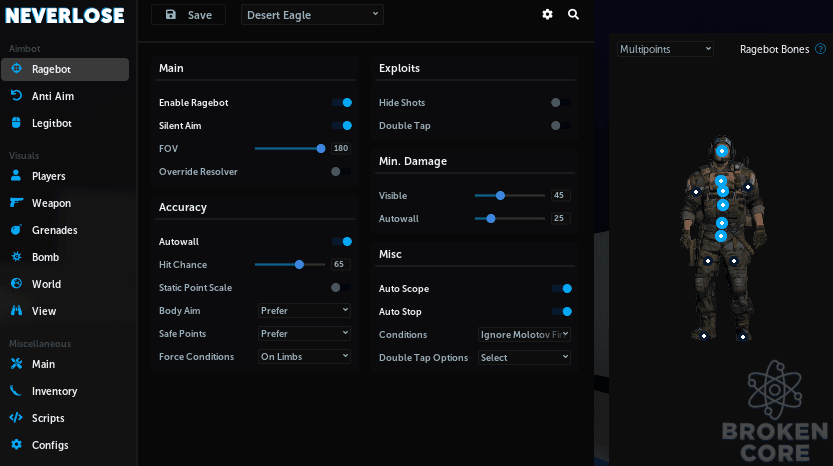Click the Scripts code icon
Image resolution: width=833 pixels, height=466 pixels.
click(16, 418)
